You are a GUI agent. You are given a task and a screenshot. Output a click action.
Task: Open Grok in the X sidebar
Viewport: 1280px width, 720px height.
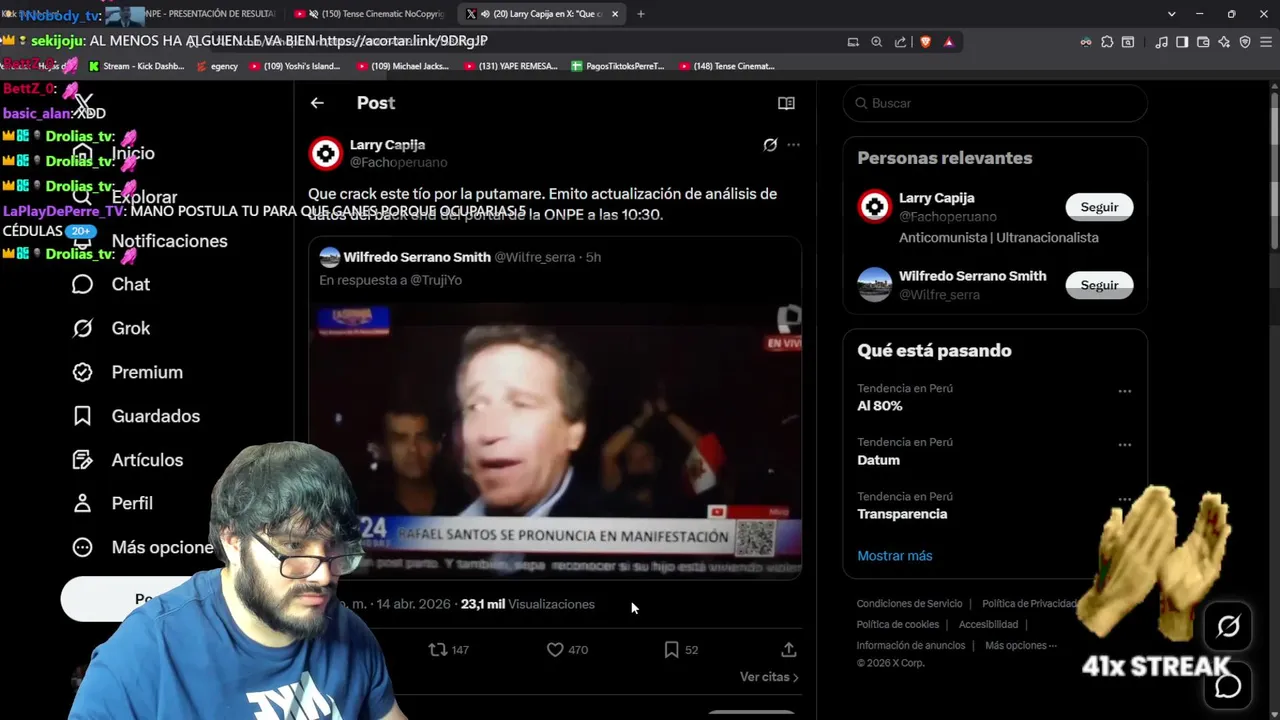111,328
